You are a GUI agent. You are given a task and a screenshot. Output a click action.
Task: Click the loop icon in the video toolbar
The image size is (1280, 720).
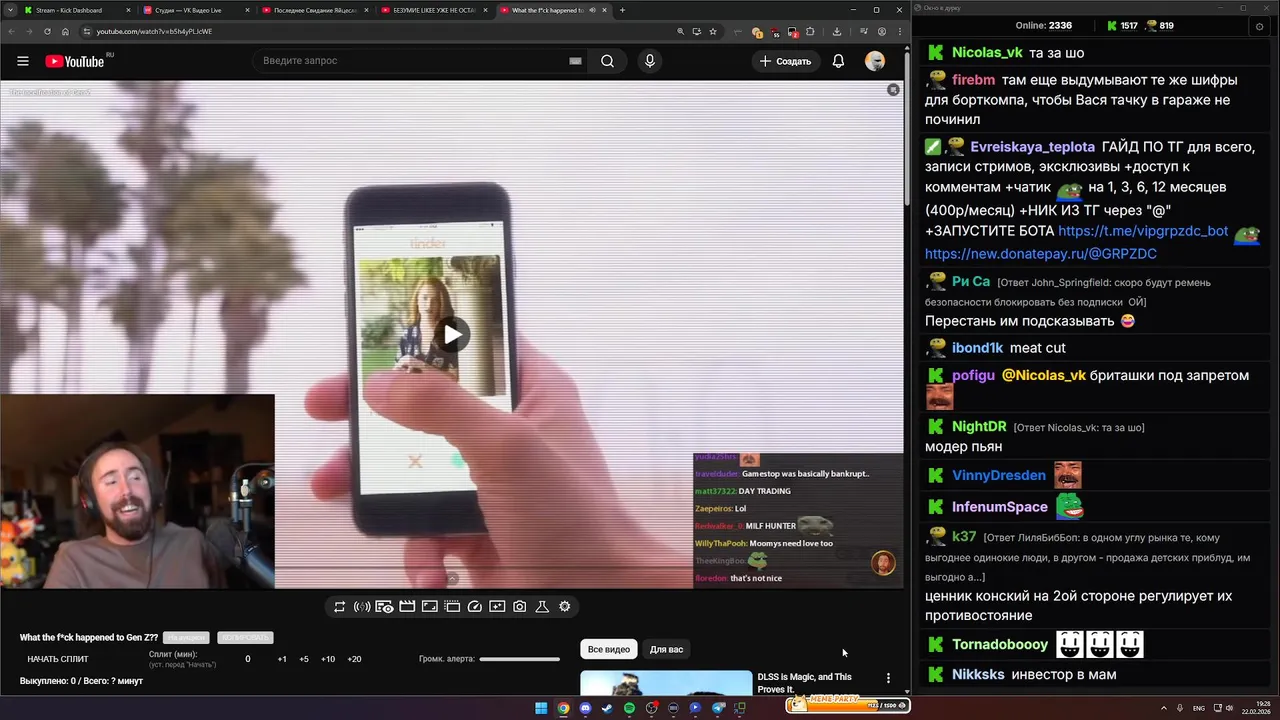[340, 606]
